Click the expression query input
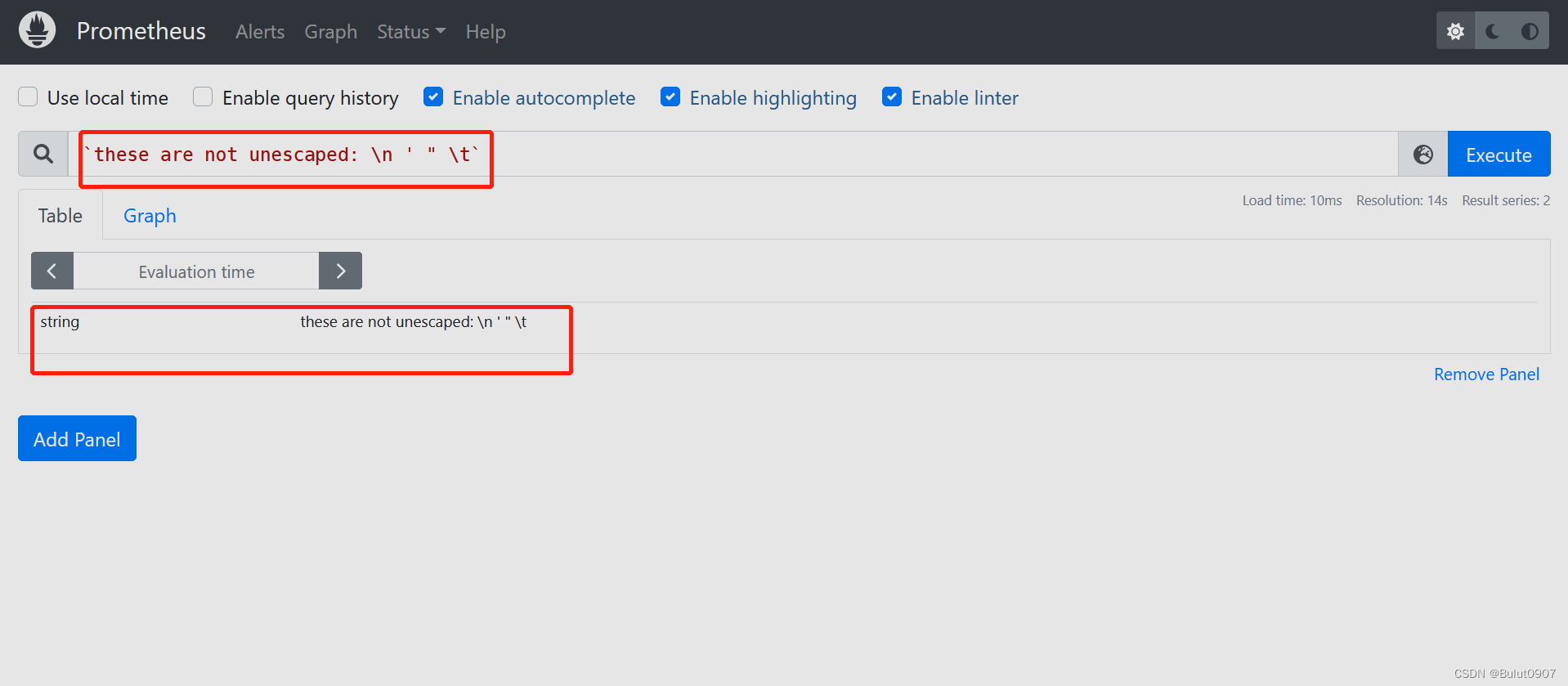 pos(732,154)
